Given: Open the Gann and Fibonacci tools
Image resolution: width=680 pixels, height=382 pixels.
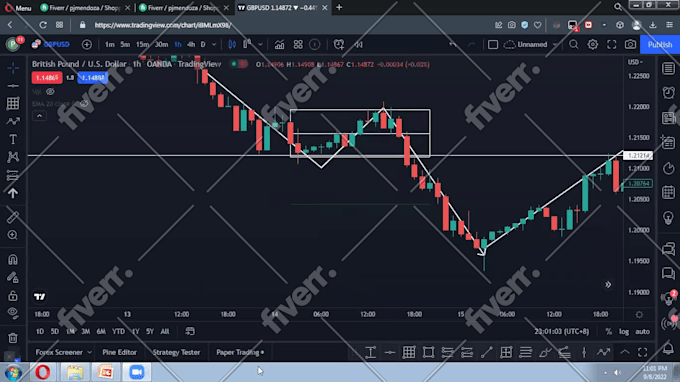Looking at the screenshot, I should (13, 103).
